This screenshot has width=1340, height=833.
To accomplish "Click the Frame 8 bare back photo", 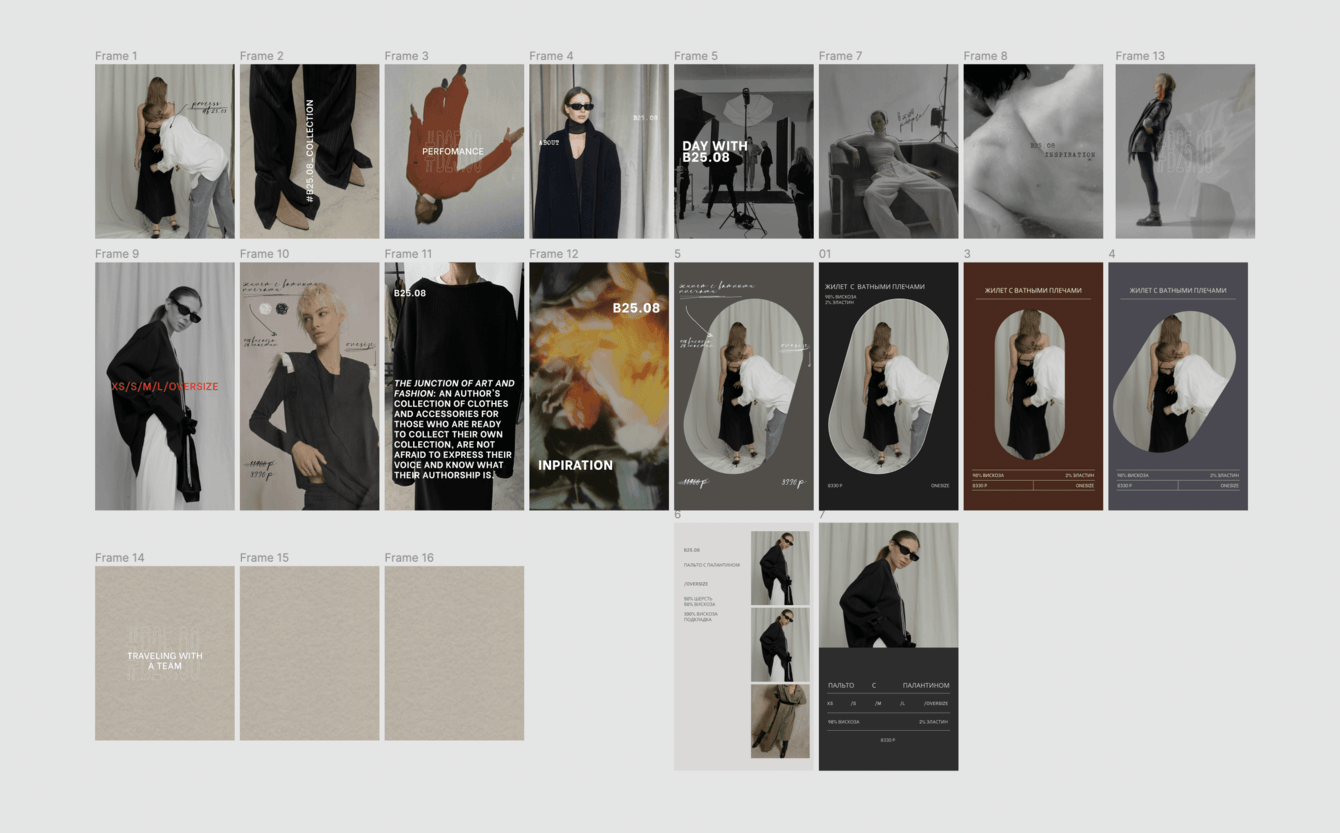I will (1033, 151).
